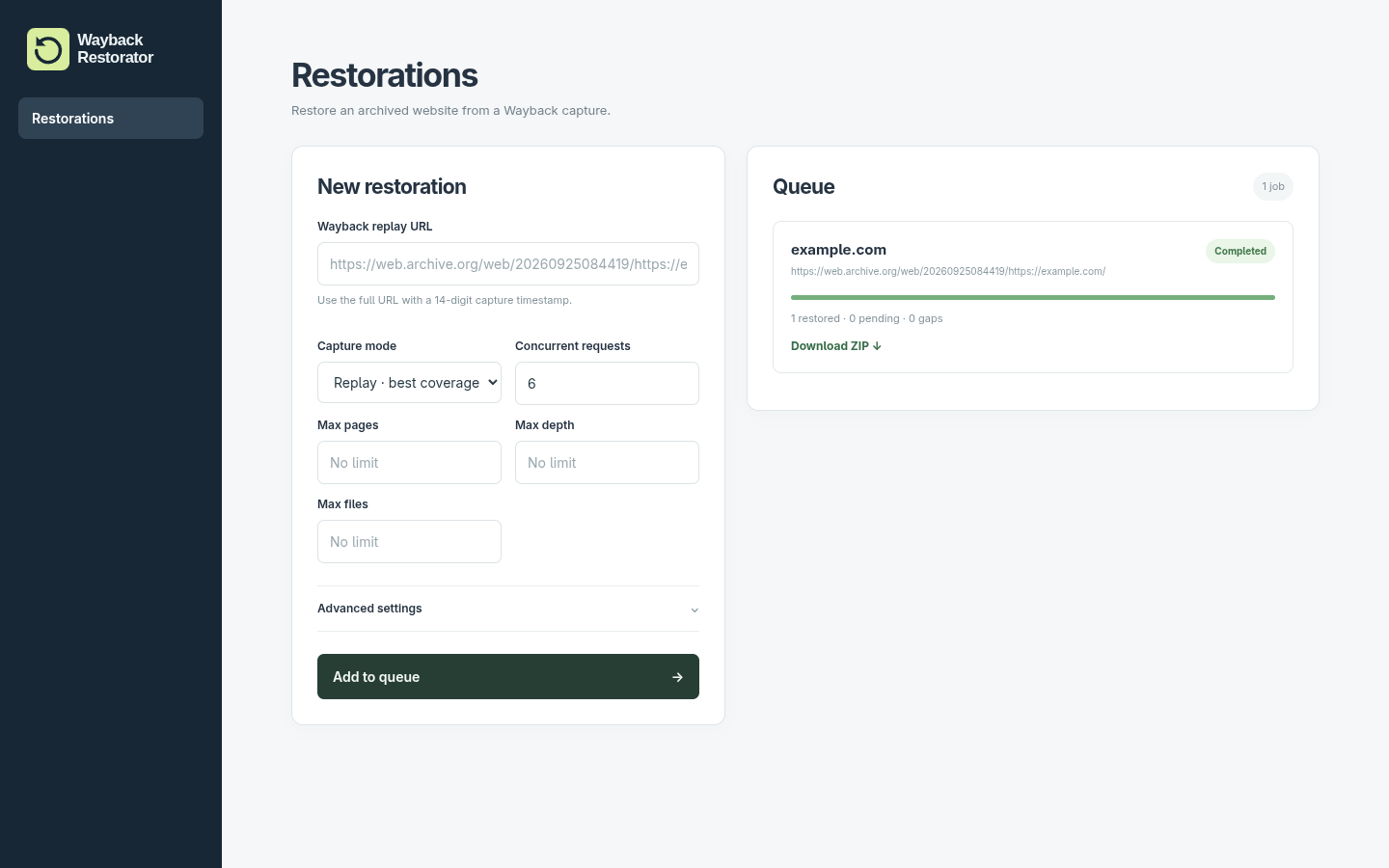Click the Max pages input
1389x868 pixels.
[x=409, y=462]
